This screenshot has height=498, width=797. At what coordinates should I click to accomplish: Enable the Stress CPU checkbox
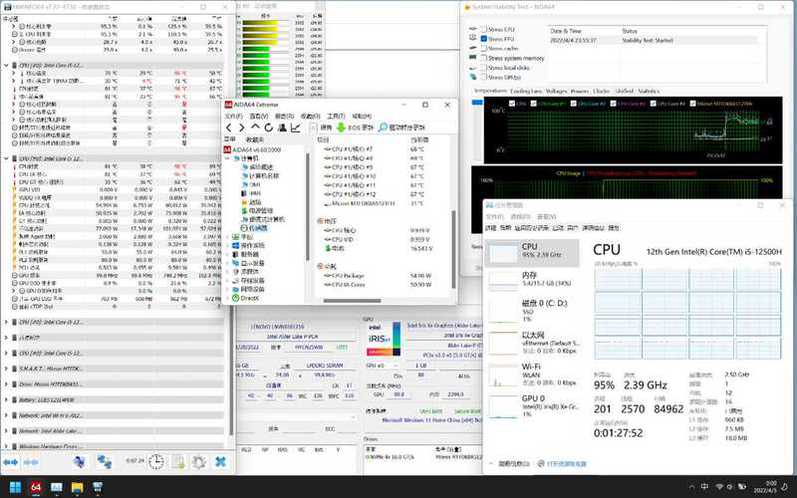(484, 29)
